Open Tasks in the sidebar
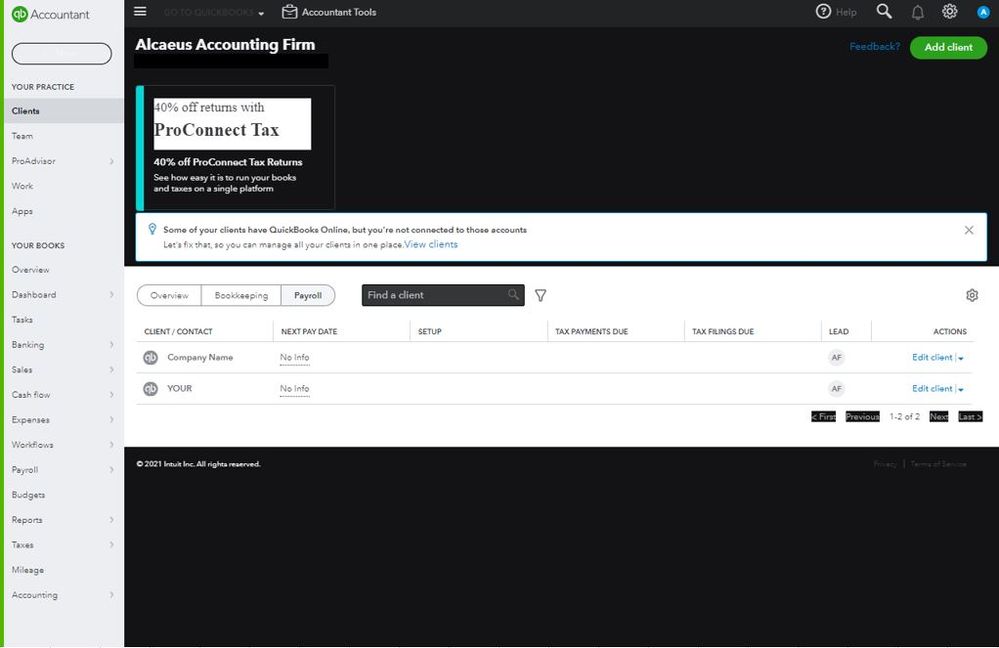The width and height of the screenshot is (999, 648). [x=22, y=320]
